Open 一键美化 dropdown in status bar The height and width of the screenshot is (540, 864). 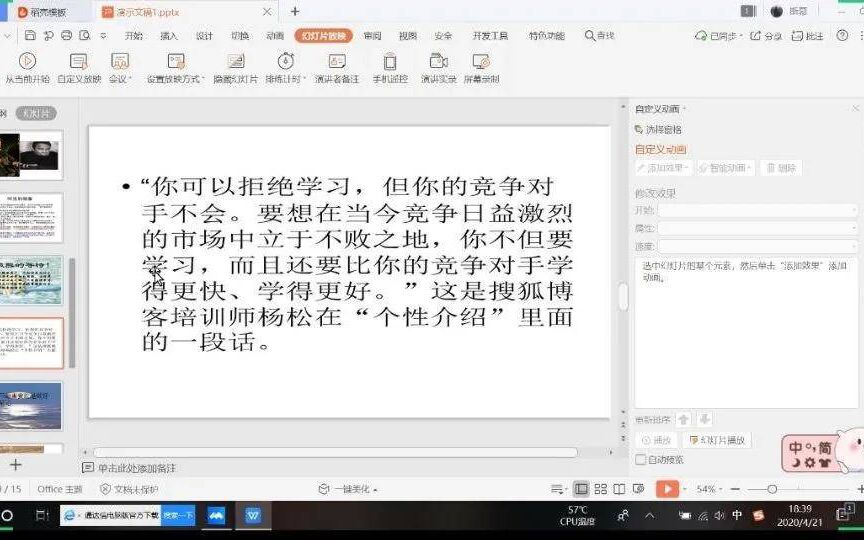(349, 489)
